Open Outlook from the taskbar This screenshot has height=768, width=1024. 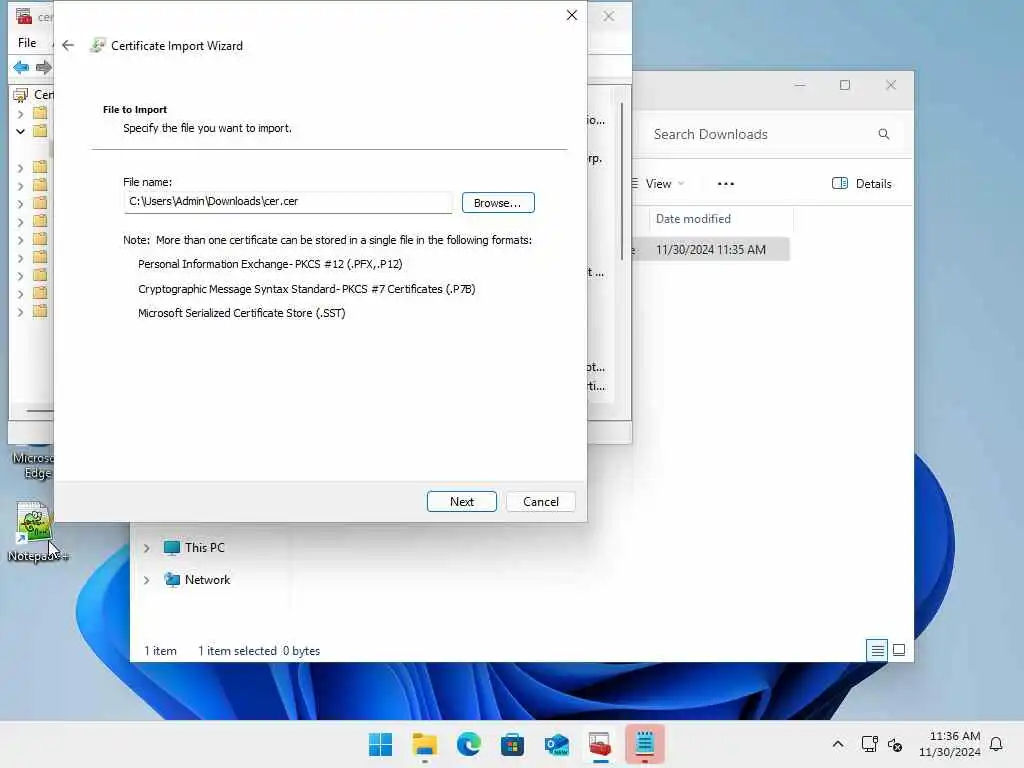[556, 744]
